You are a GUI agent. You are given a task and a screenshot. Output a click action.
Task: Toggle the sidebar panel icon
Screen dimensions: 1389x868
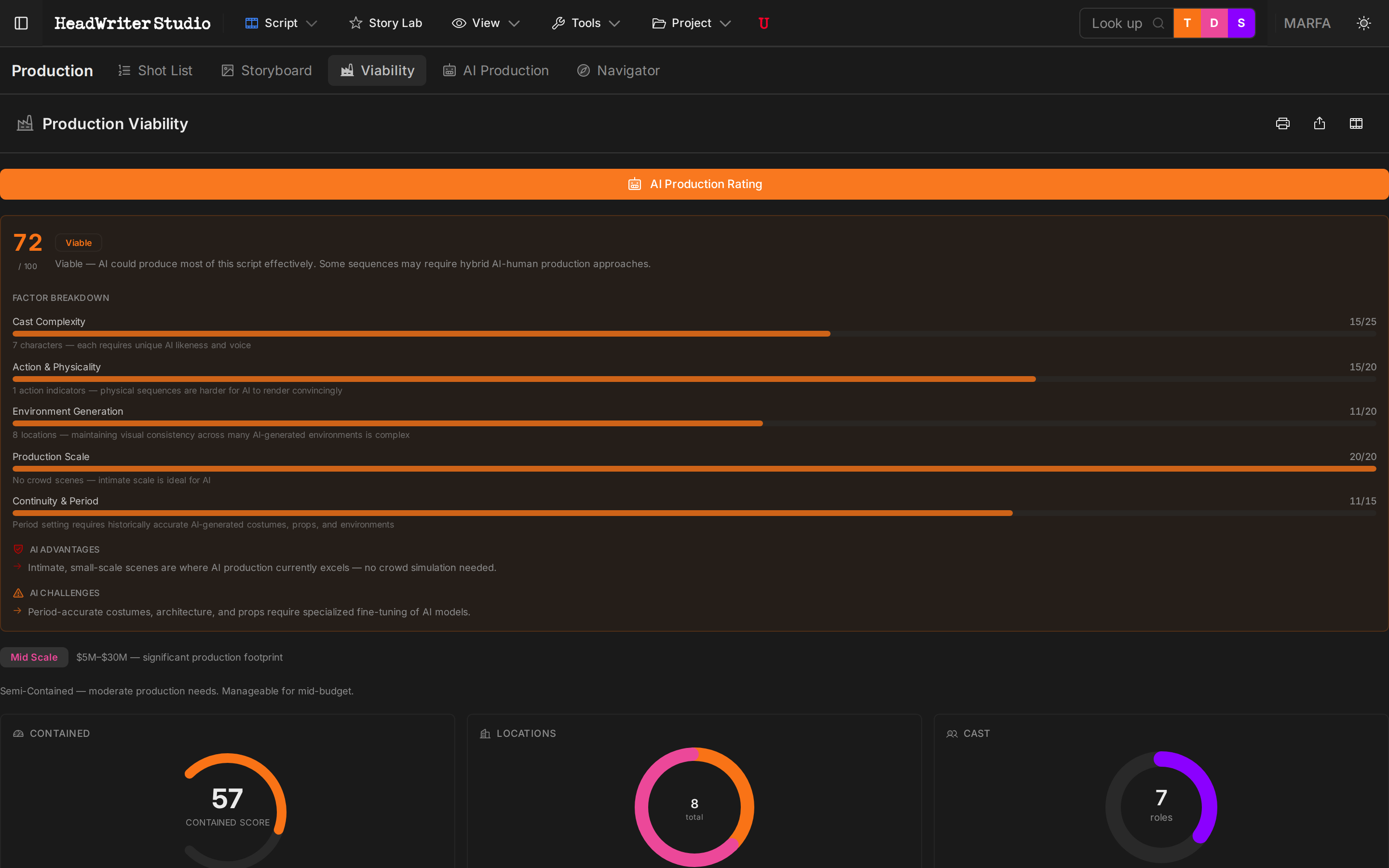click(x=21, y=23)
